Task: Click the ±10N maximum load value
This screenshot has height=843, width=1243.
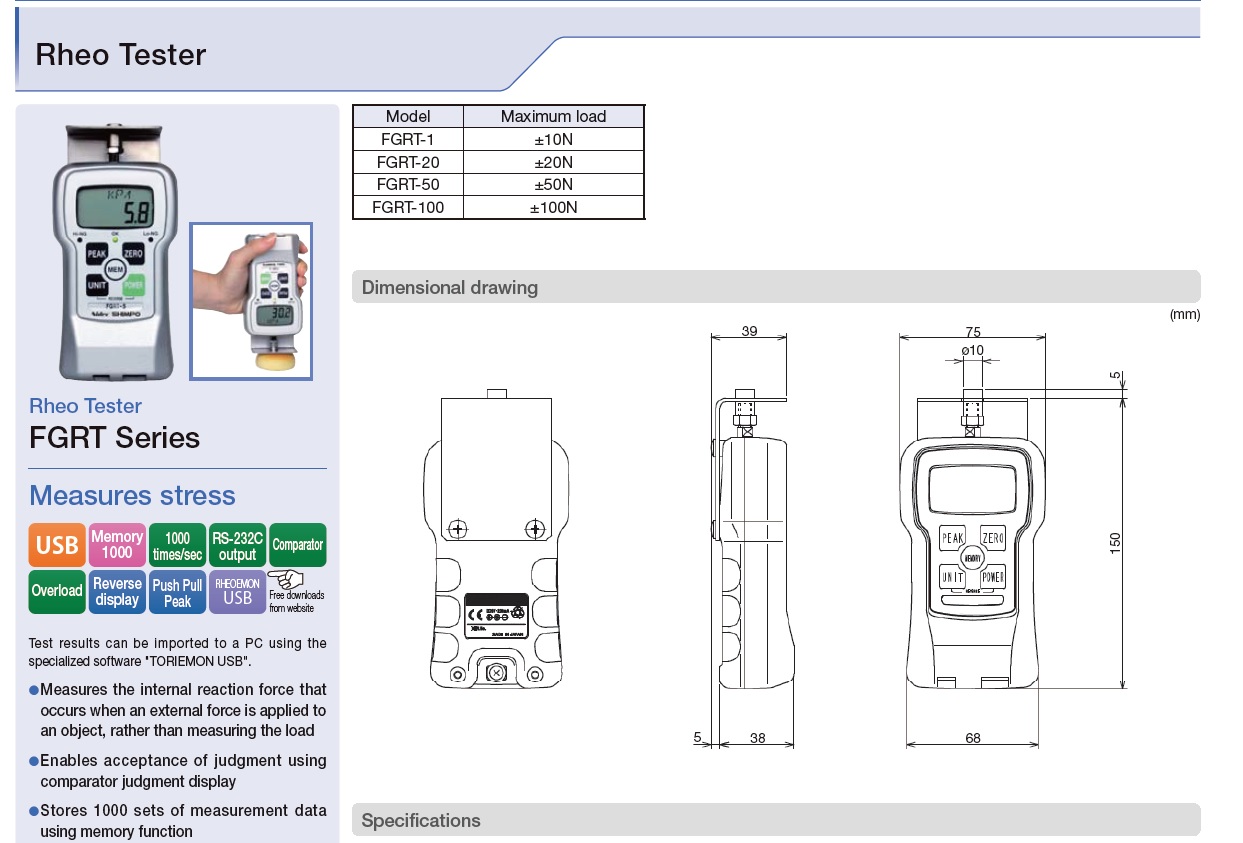Action: tap(554, 139)
